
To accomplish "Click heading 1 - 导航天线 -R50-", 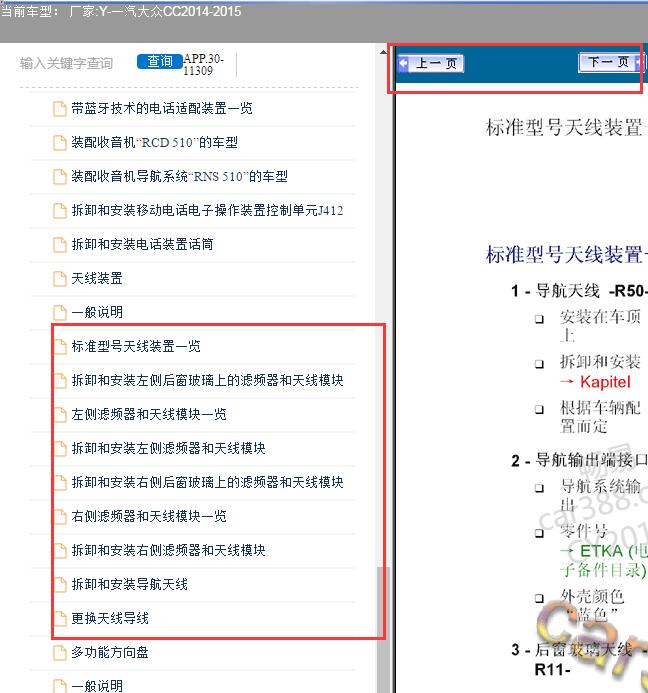I will click(x=579, y=291).
